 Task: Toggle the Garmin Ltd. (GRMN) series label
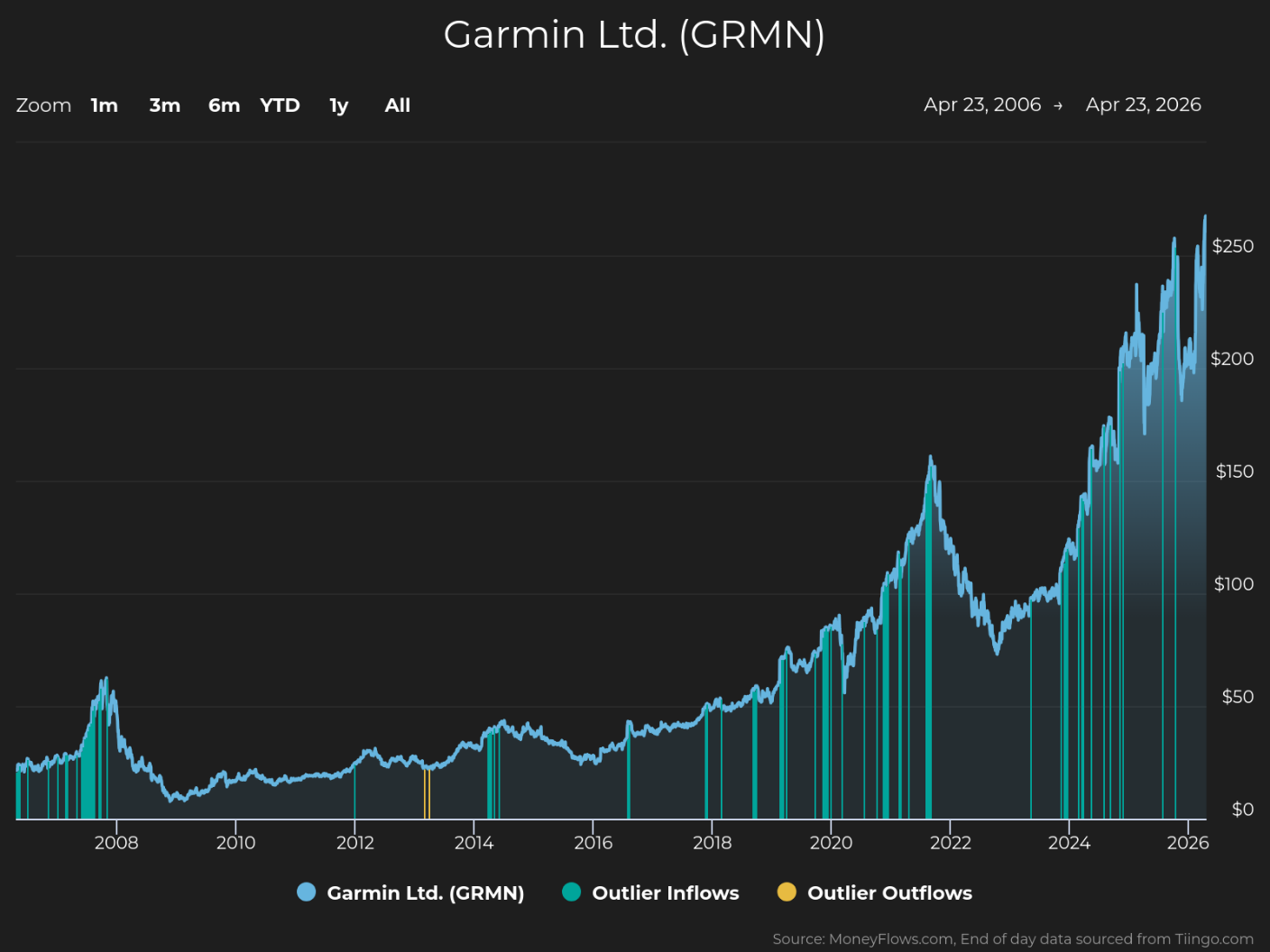(426, 892)
